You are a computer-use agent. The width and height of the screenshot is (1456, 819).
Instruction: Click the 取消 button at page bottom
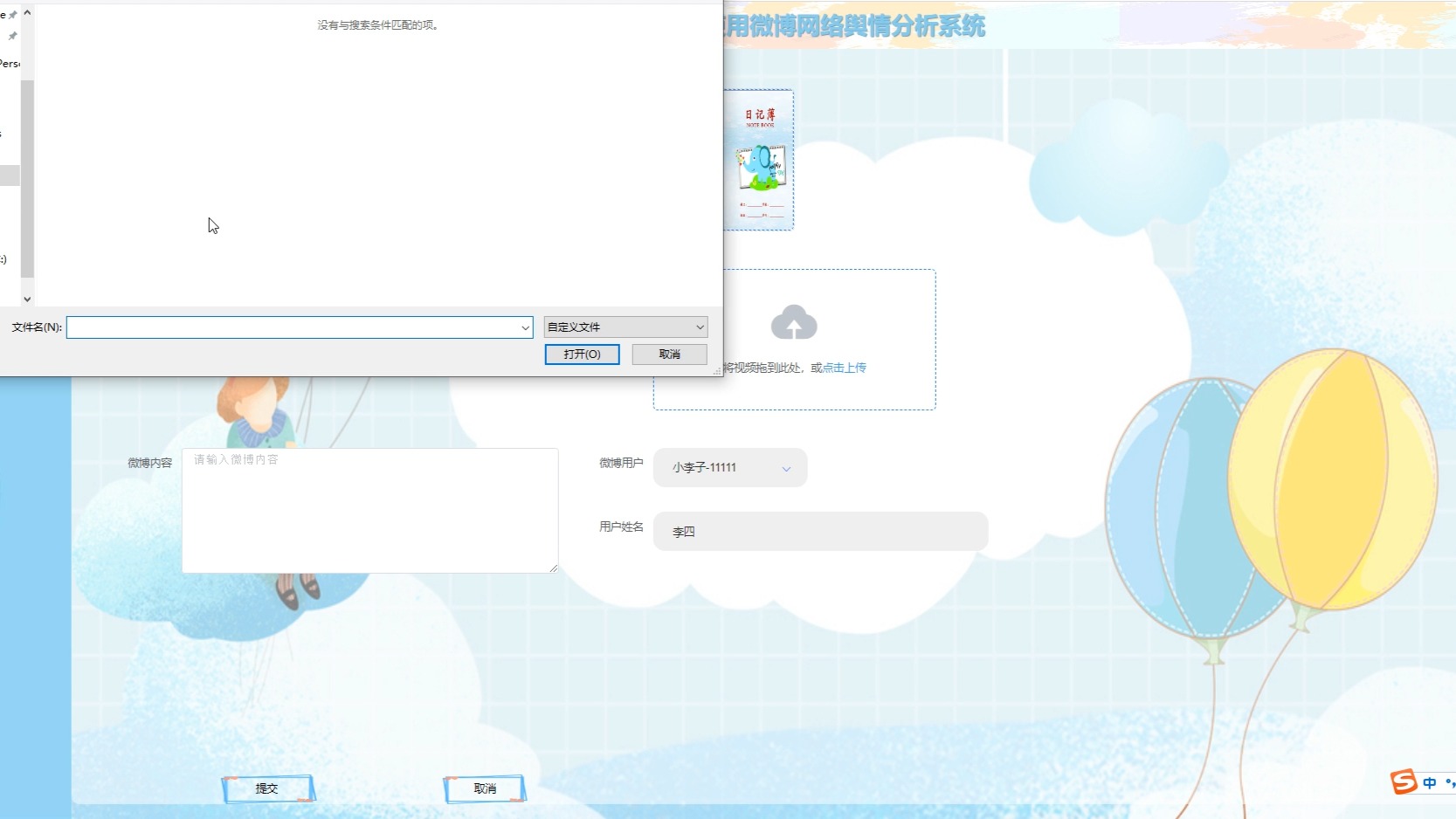[485, 788]
